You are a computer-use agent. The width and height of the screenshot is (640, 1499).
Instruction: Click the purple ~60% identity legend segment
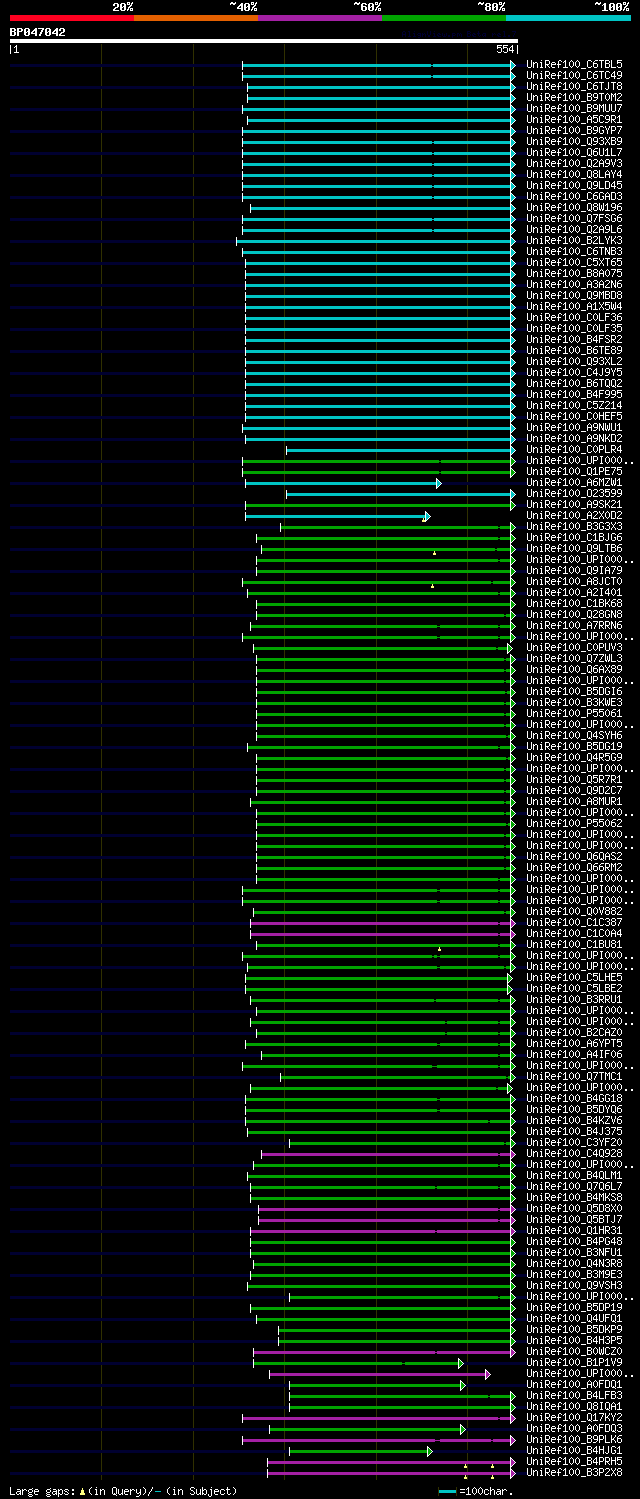pos(320,17)
